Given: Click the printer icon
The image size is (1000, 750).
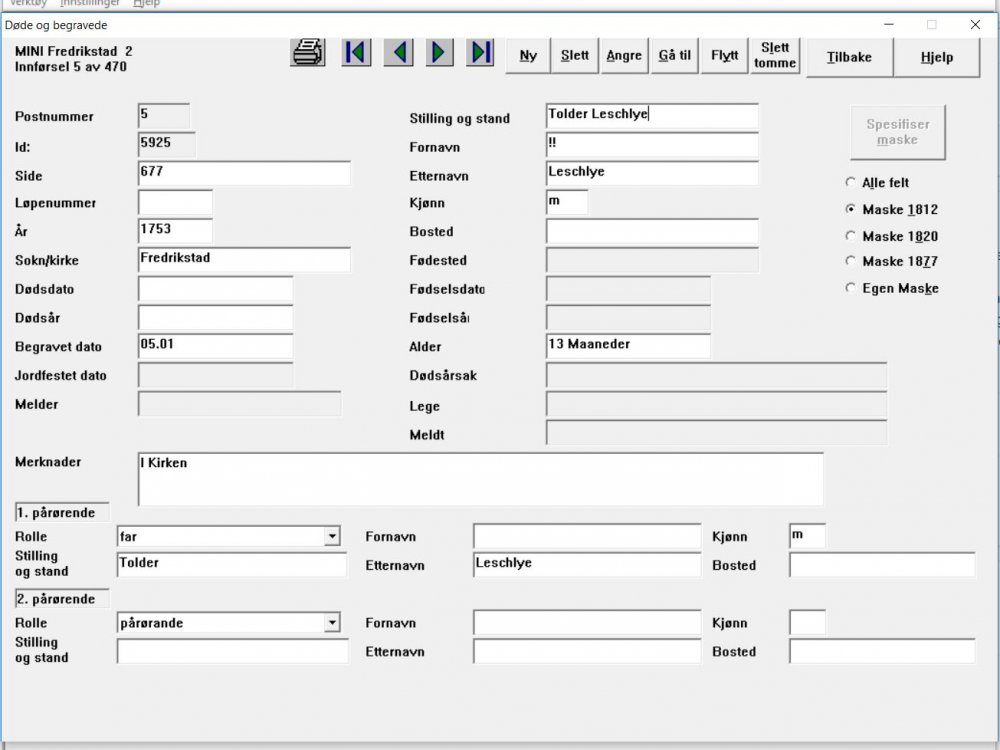Looking at the screenshot, I should [308, 53].
